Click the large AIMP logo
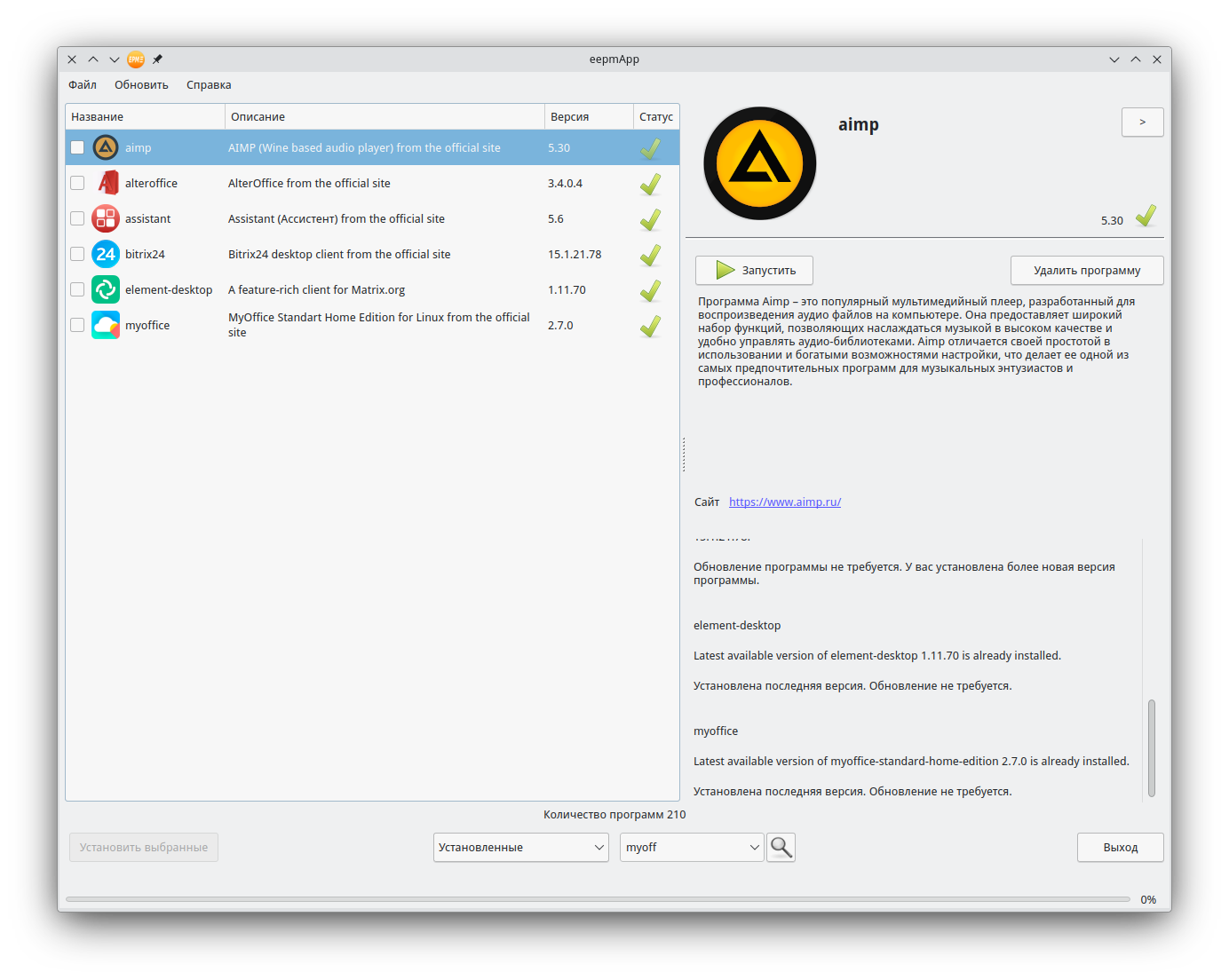The height and width of the screenshot is (980, 1229). pos(760,163)
